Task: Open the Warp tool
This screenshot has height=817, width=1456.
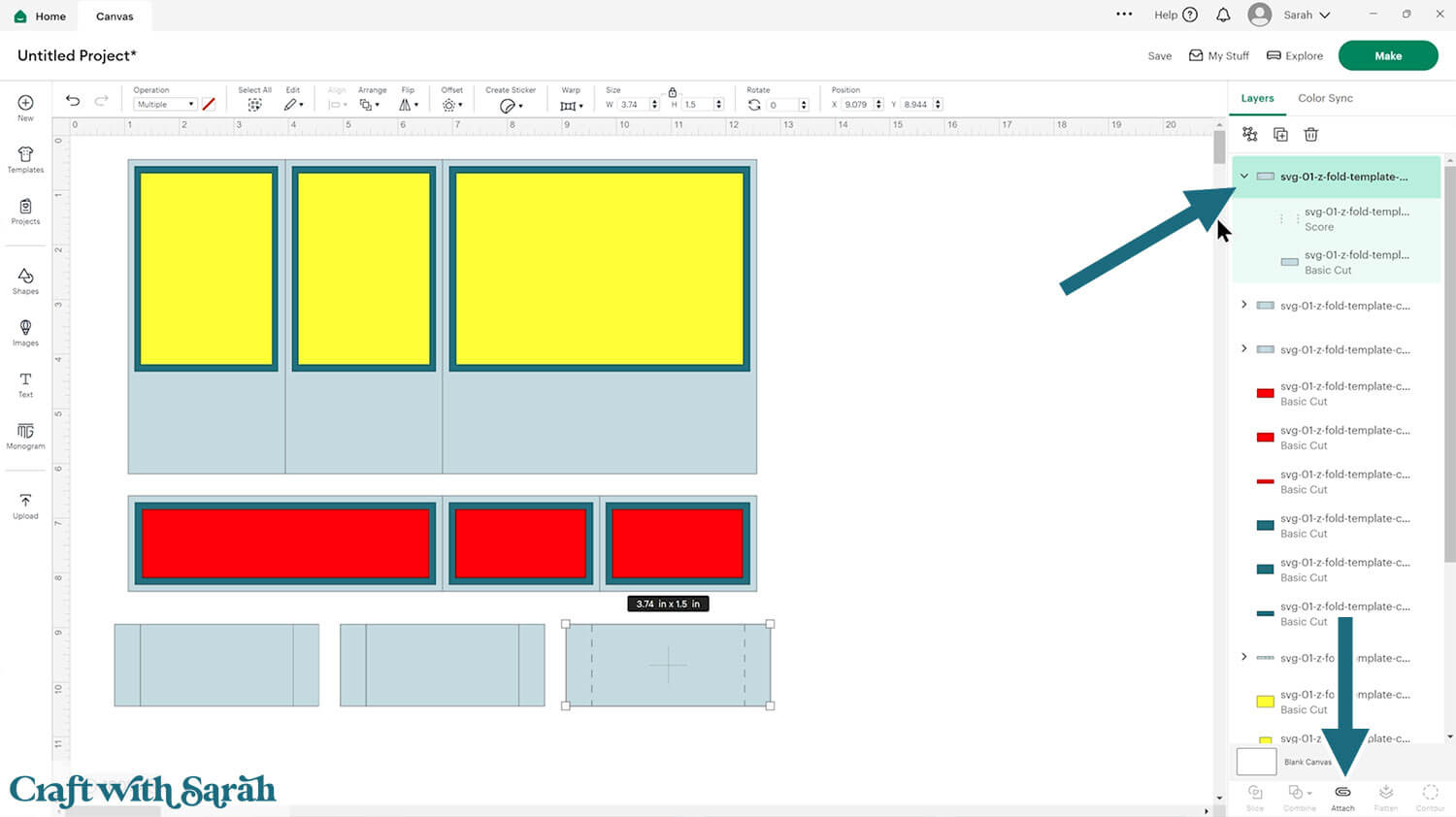Action: 571,106
